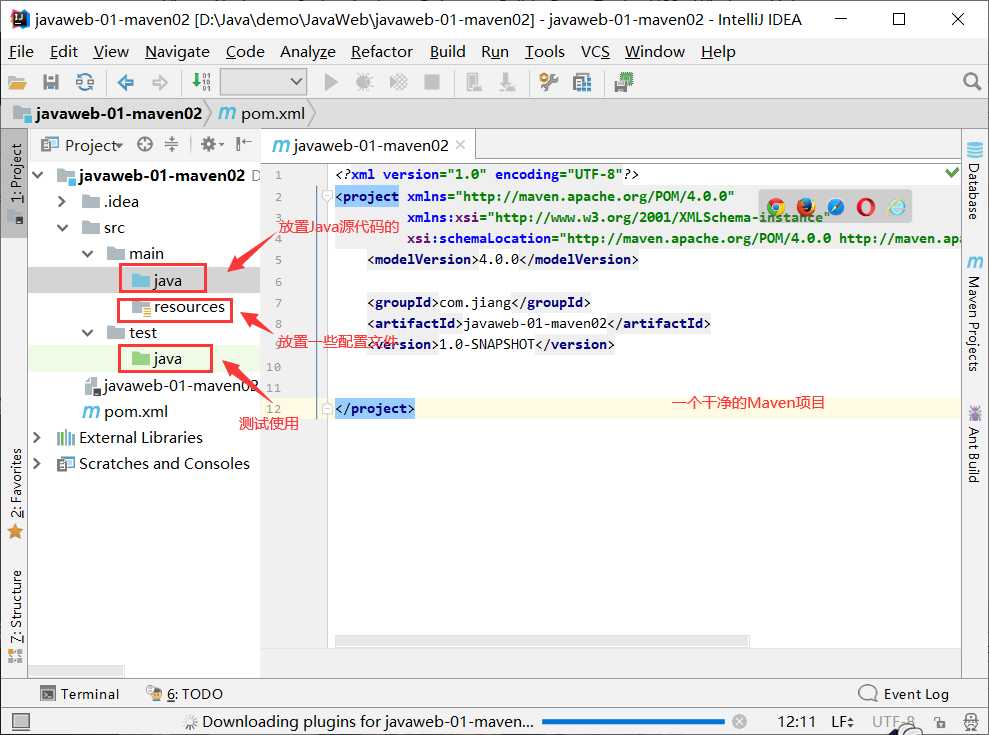The height and width of the screenshot is (735, 989).
Task: Click the Settings wrench icon in toolbar
Action: tap(548, 82)
